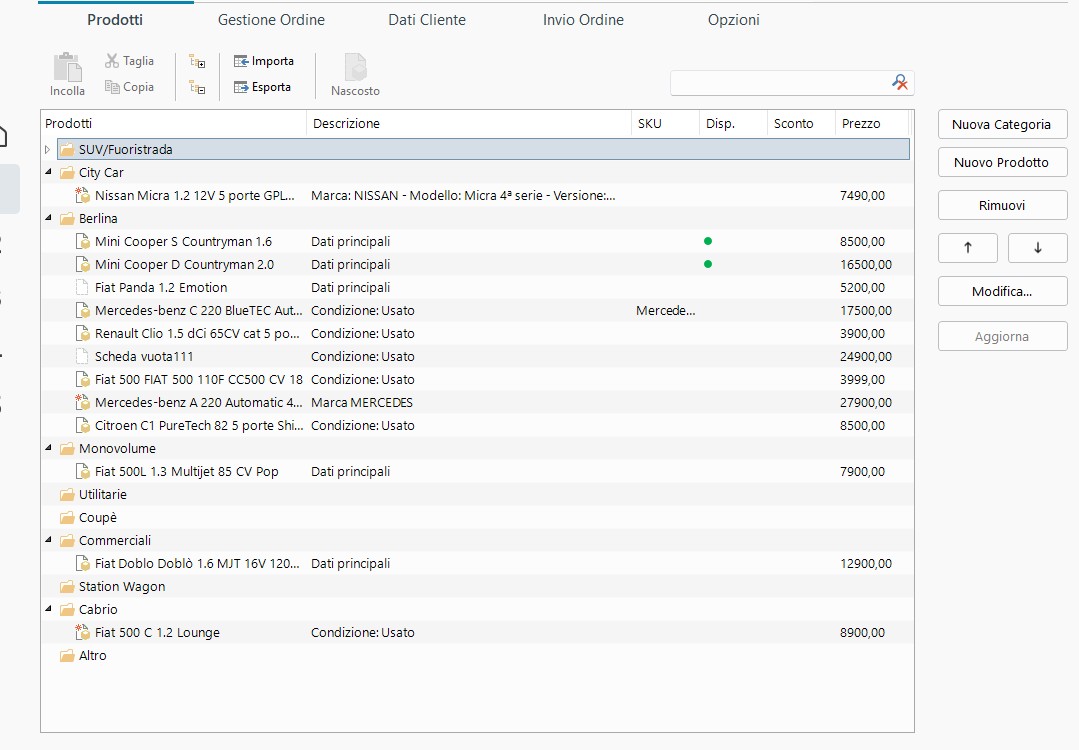Click the Nissan Micra product icon
1079x750 pixels.
[x=83, y=196]
